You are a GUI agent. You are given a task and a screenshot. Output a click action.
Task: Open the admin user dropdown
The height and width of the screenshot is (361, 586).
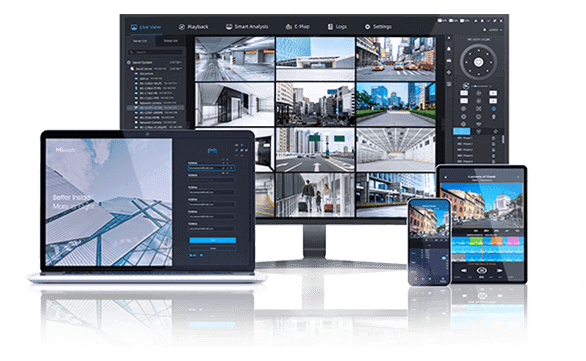[x=493, y=30]
